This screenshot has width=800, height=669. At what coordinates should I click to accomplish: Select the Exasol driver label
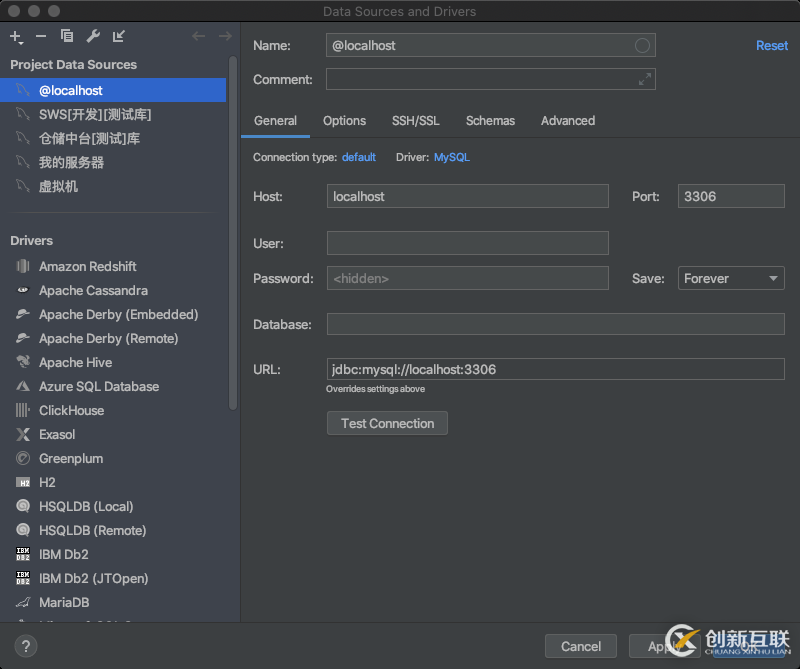coord(57,434)
